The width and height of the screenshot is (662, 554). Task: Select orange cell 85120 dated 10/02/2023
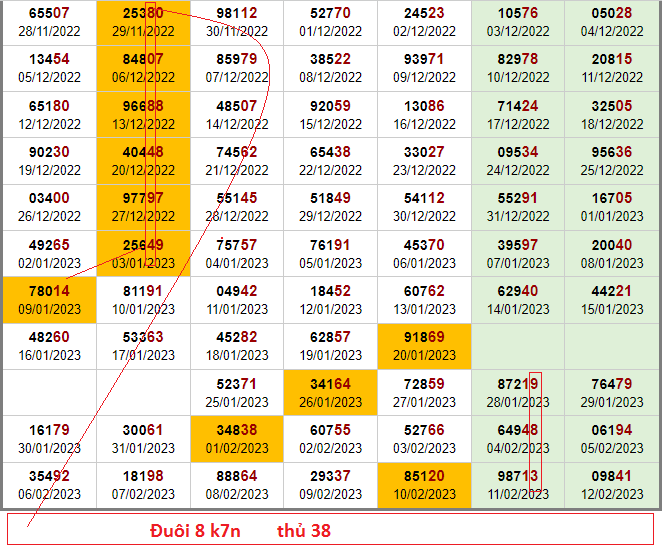click(x=424, y=485)
